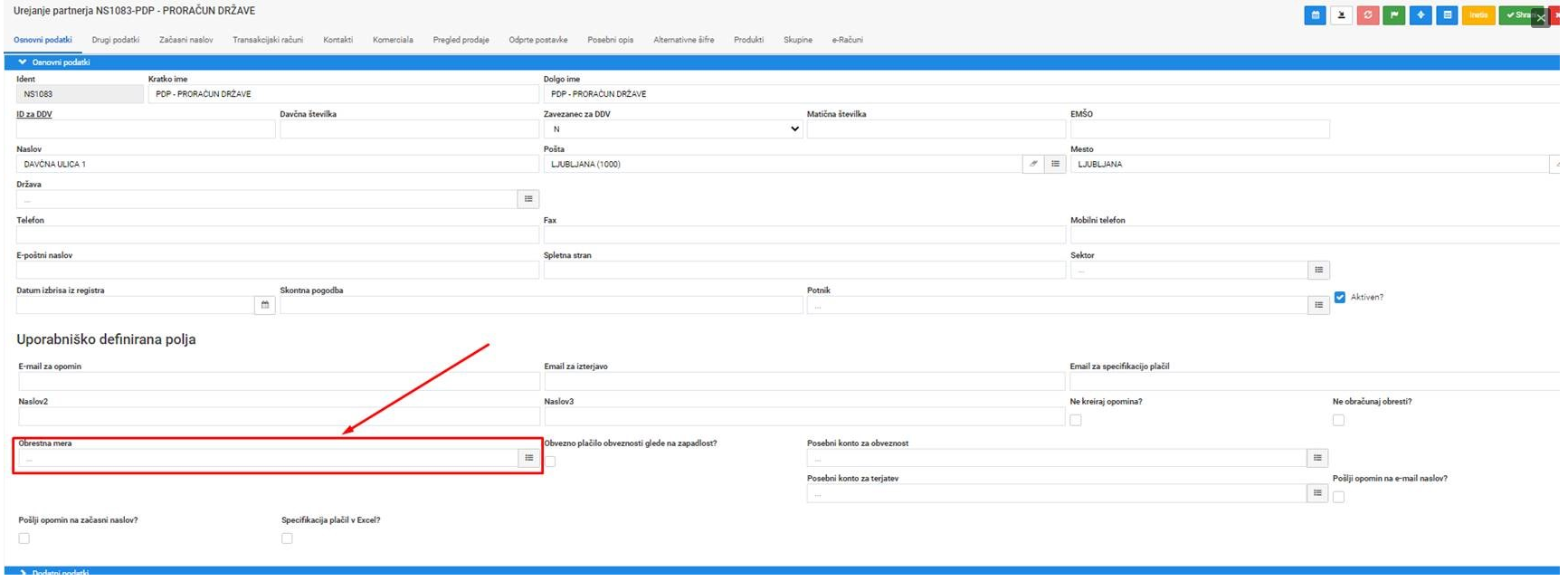Open the Posebni opis tab
The height and width of the screenshot is (581, 1568).
(611, 40)
